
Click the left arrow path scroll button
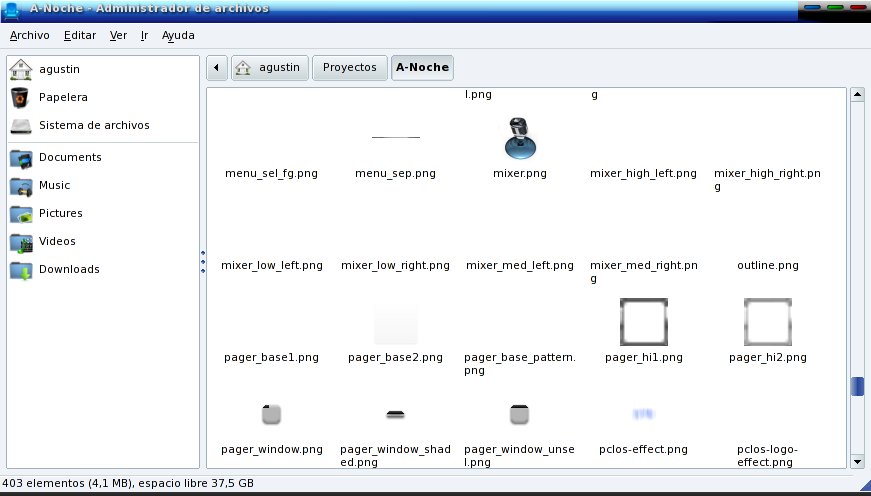pos(217,68)
